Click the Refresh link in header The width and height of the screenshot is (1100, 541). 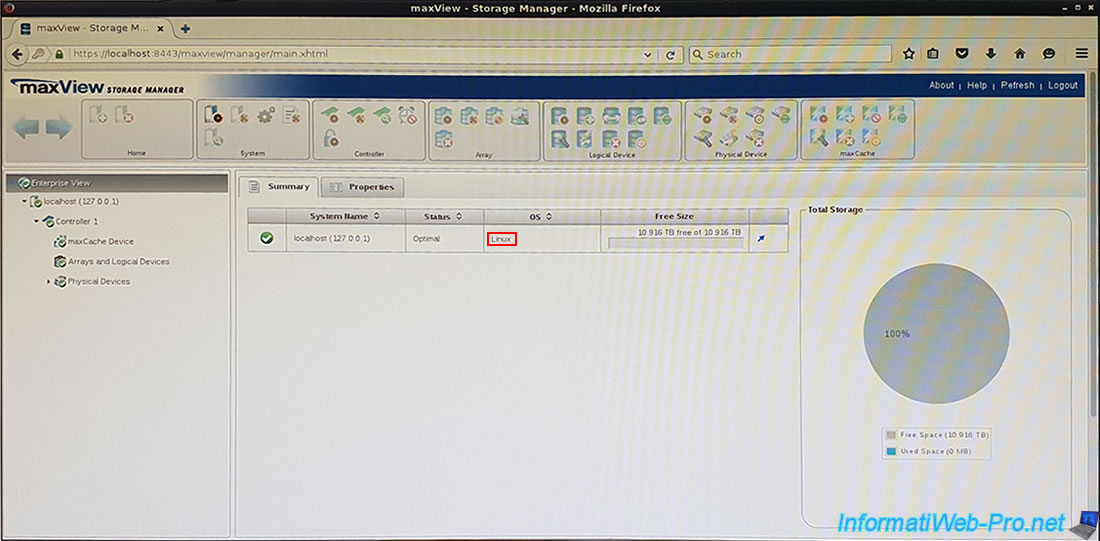coord(1017,85)
